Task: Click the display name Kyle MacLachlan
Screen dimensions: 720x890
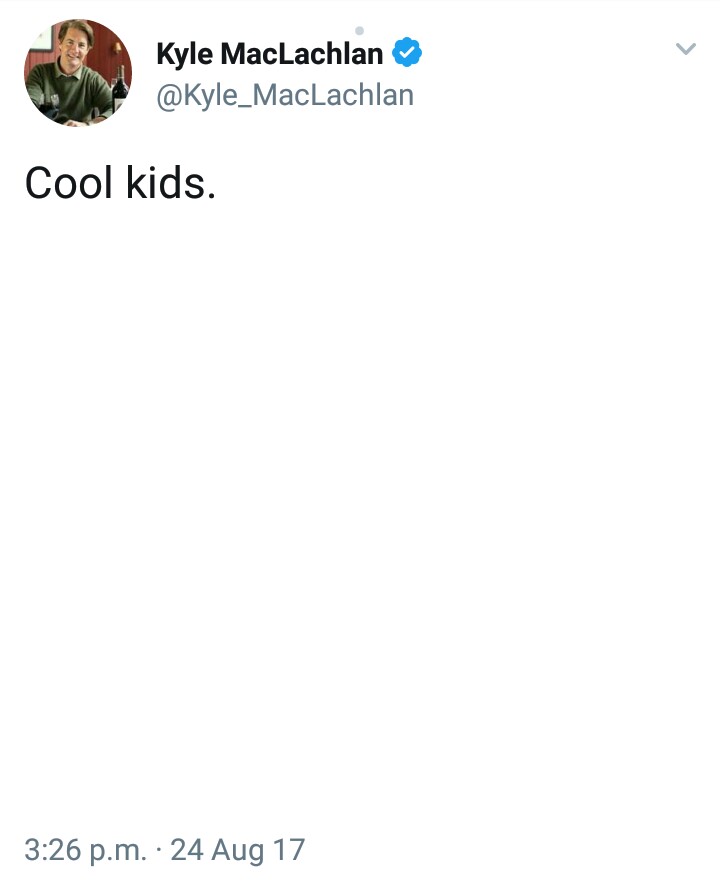Action: tap(270, 54)
